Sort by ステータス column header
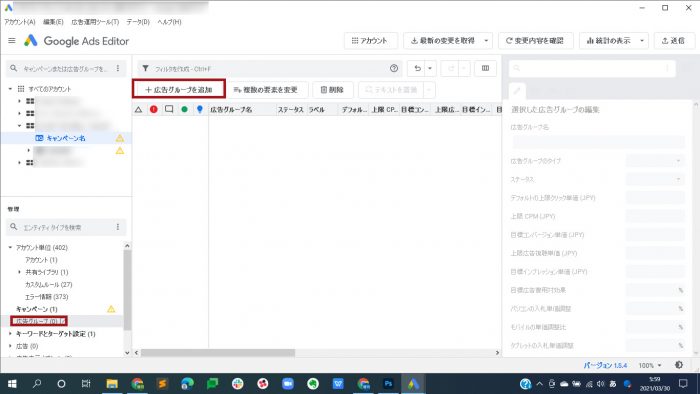 point(291,109)
